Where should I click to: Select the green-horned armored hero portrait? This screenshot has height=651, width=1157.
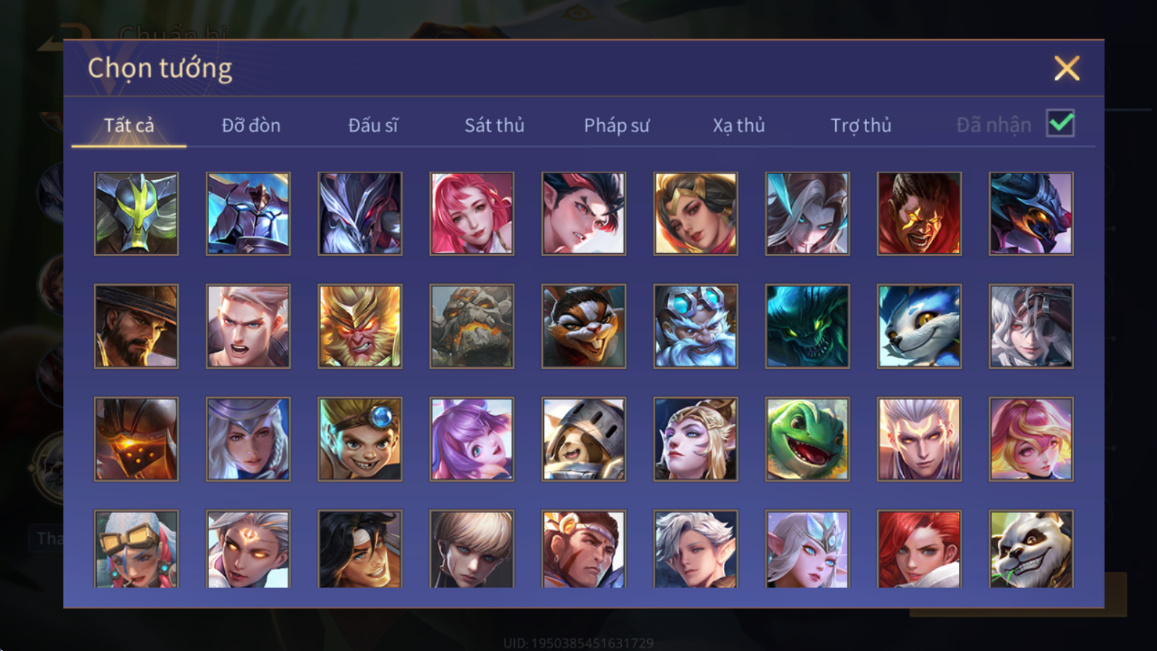coord(137,214)
